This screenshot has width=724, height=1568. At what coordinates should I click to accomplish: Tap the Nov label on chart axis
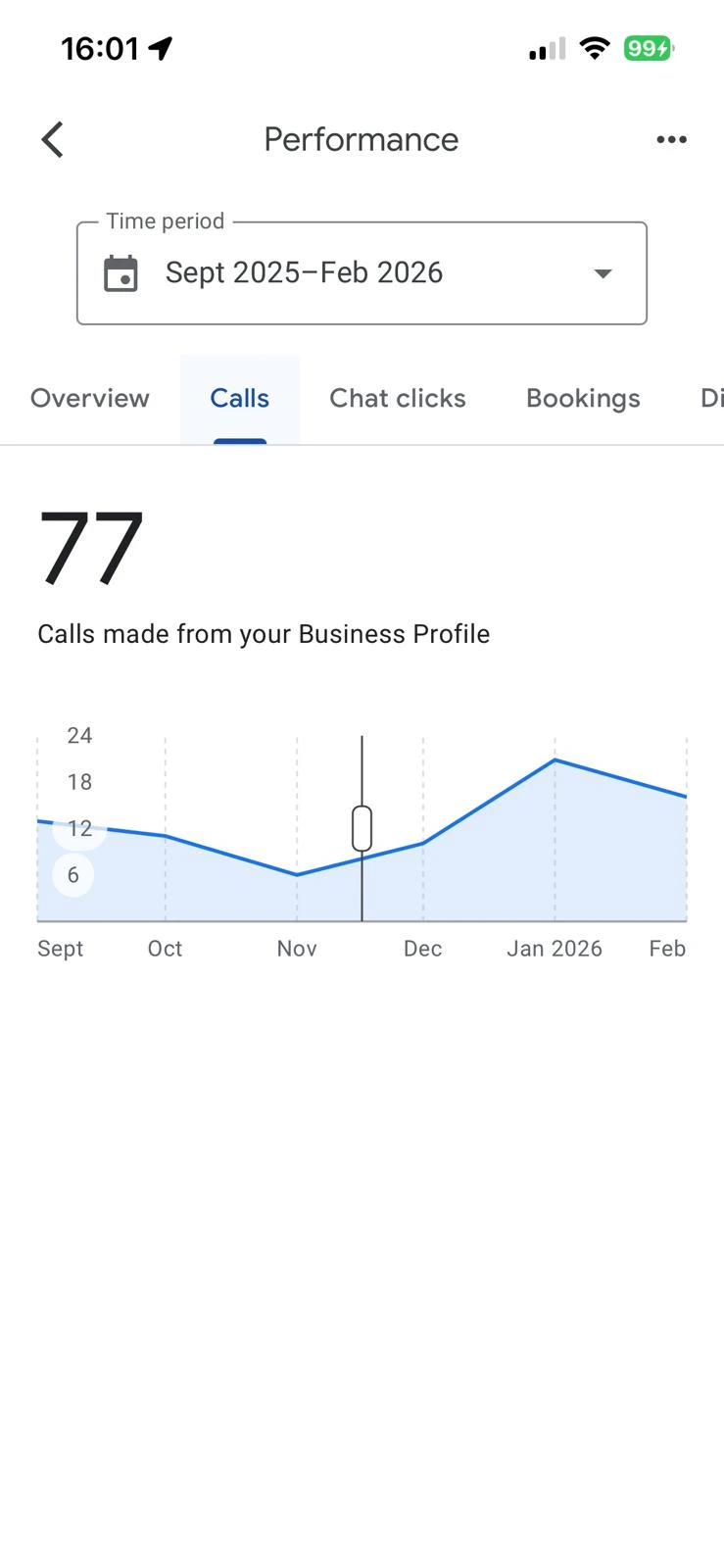coord(297,949)
